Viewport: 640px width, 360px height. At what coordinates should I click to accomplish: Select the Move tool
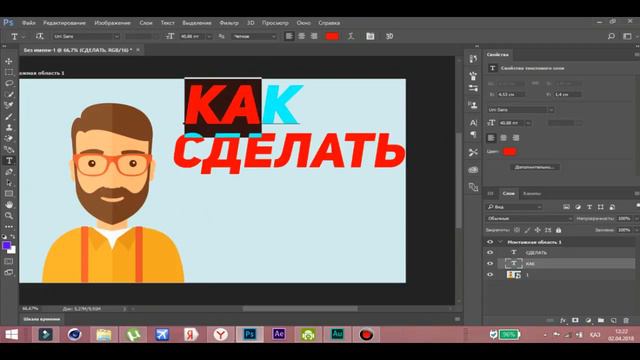(9, 61)
